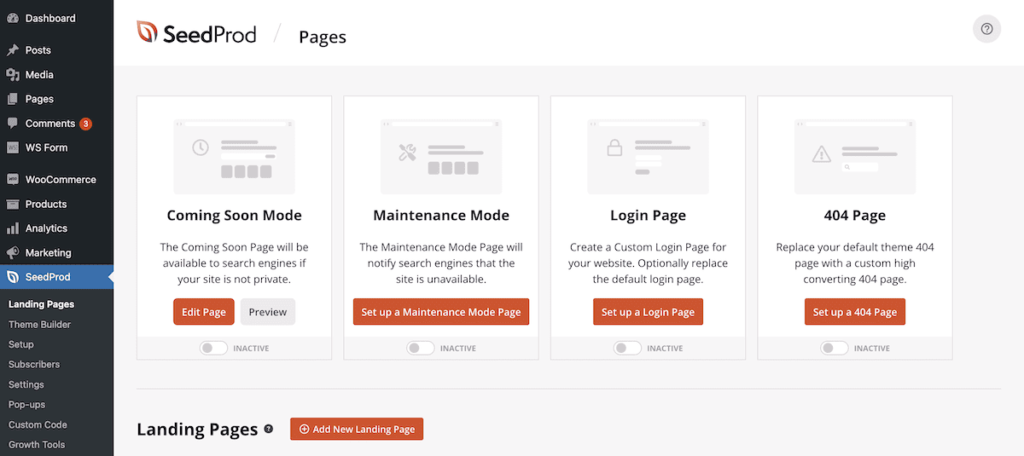Click Set up a Login Page button

click(x=648, y=312)
